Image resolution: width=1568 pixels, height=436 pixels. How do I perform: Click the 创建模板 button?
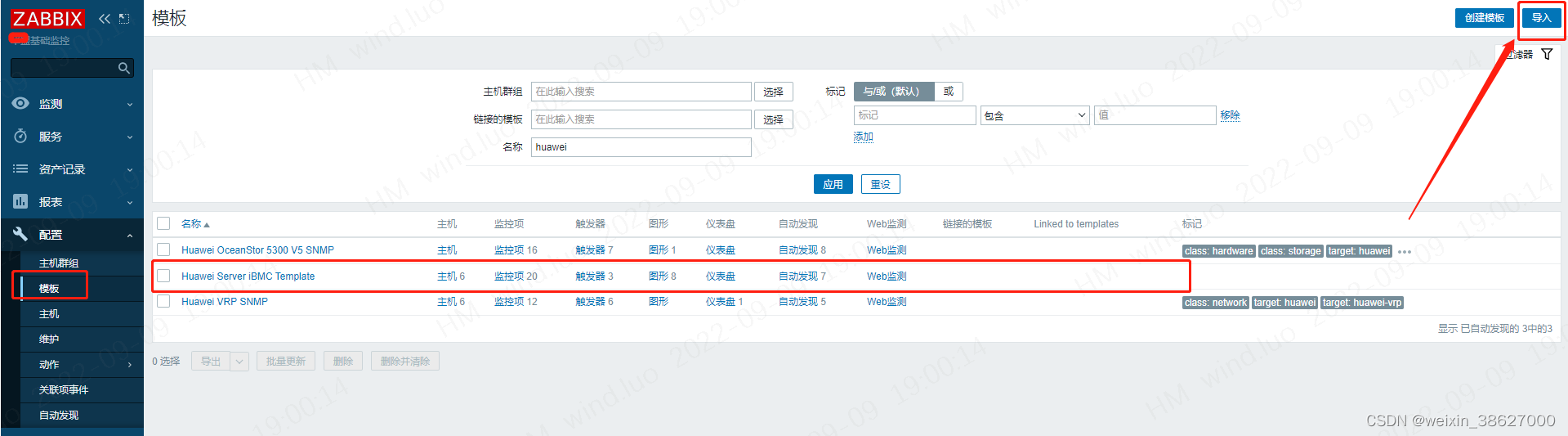click(x=1485, y=18)
